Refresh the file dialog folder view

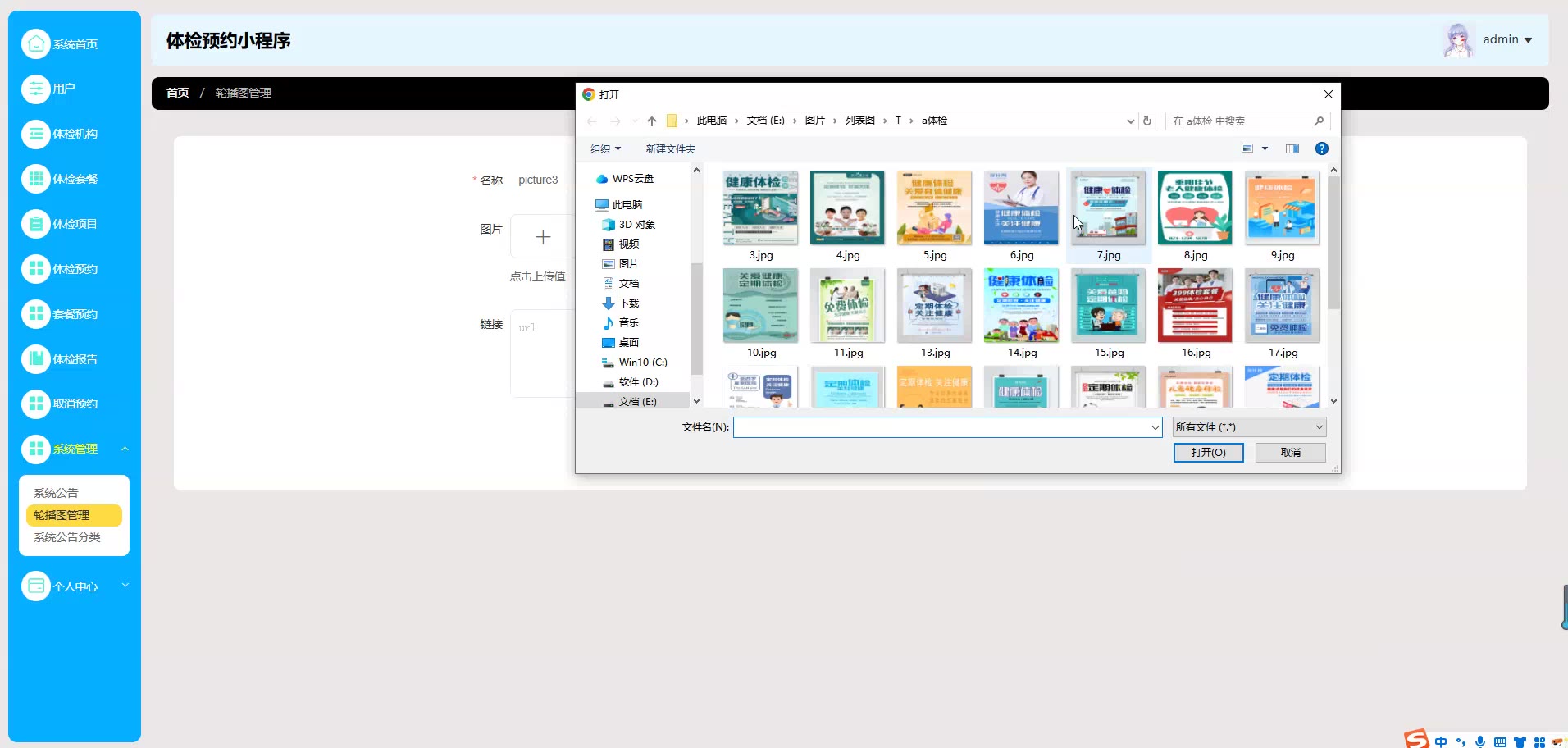coord(1147,121)
